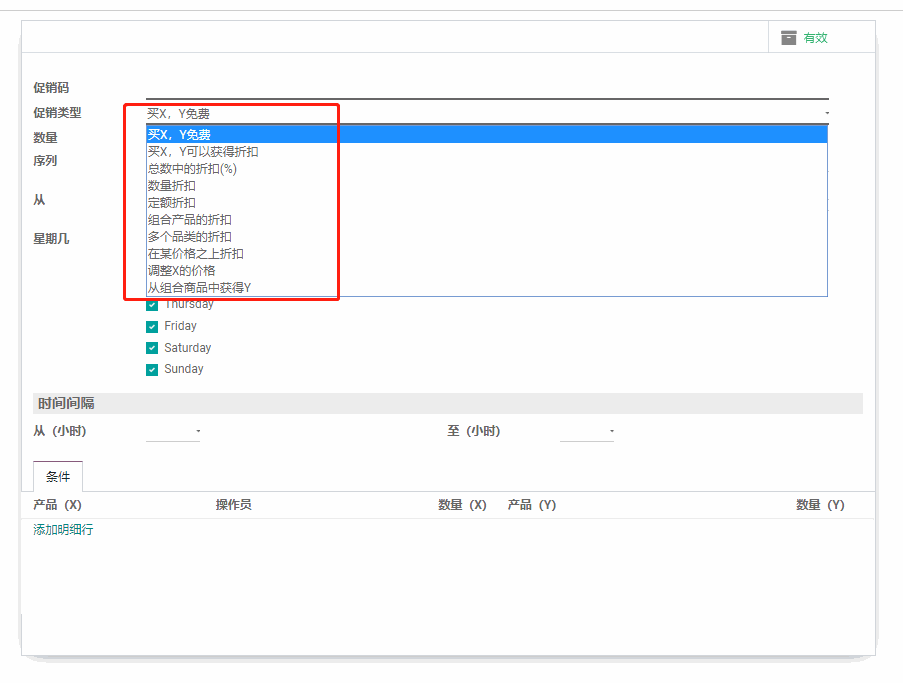Click the 促销码 input field
The width and height of the screenshot is (903, 683).
487,88
